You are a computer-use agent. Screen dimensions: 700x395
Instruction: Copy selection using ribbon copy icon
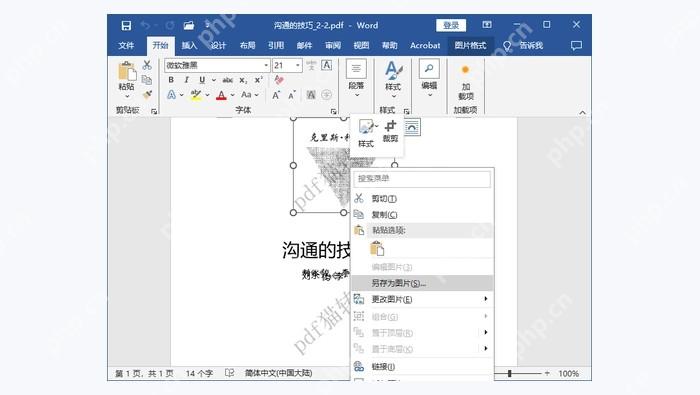(x=147, y=80)
